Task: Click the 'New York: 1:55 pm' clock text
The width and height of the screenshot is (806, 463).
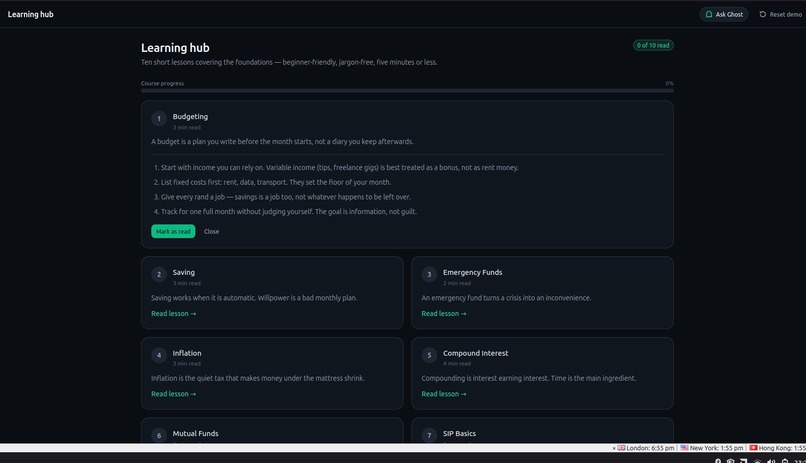Action: tap(717, 448)
